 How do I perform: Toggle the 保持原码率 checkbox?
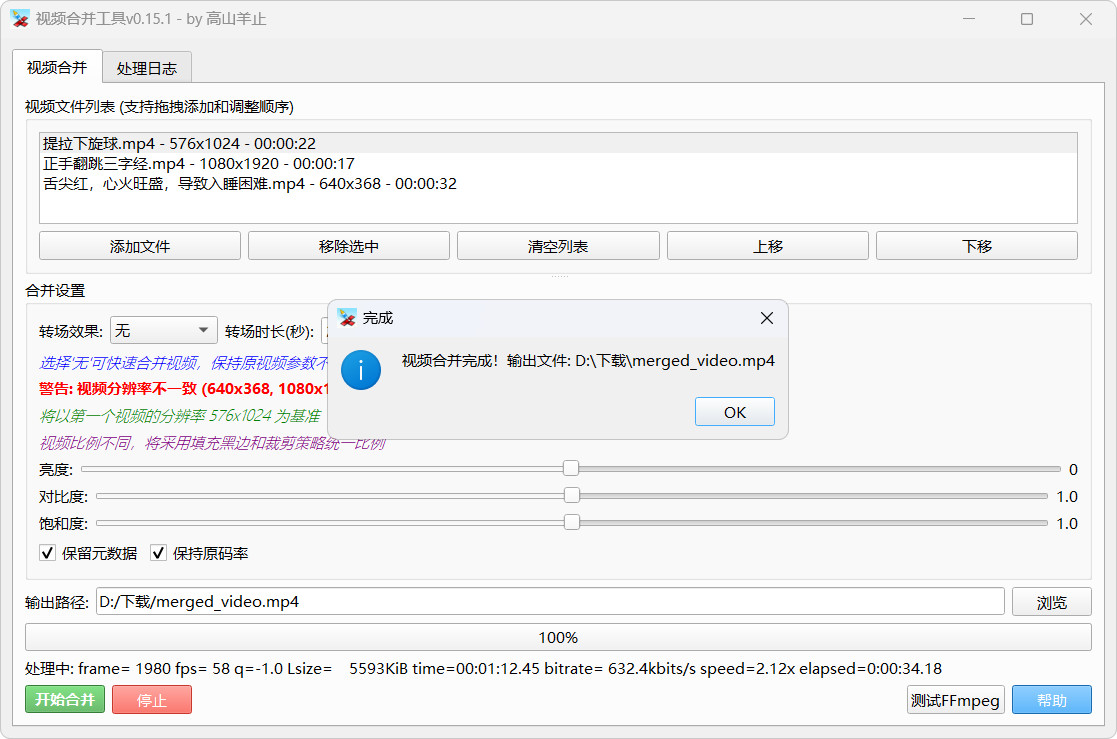[158, 553]
